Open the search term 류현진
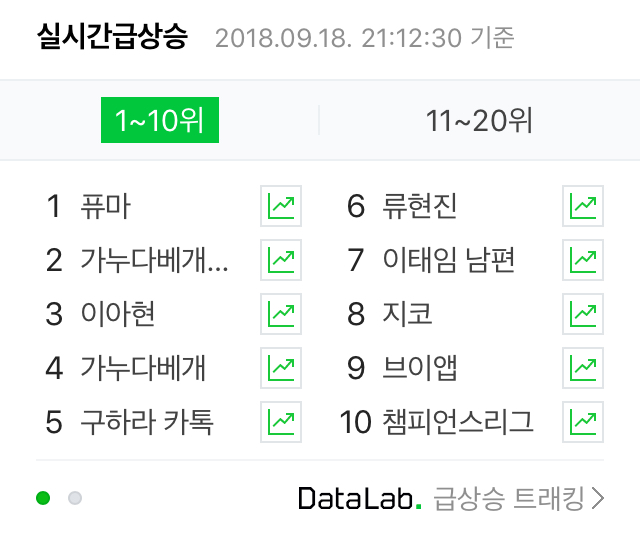 pos(420,206)
